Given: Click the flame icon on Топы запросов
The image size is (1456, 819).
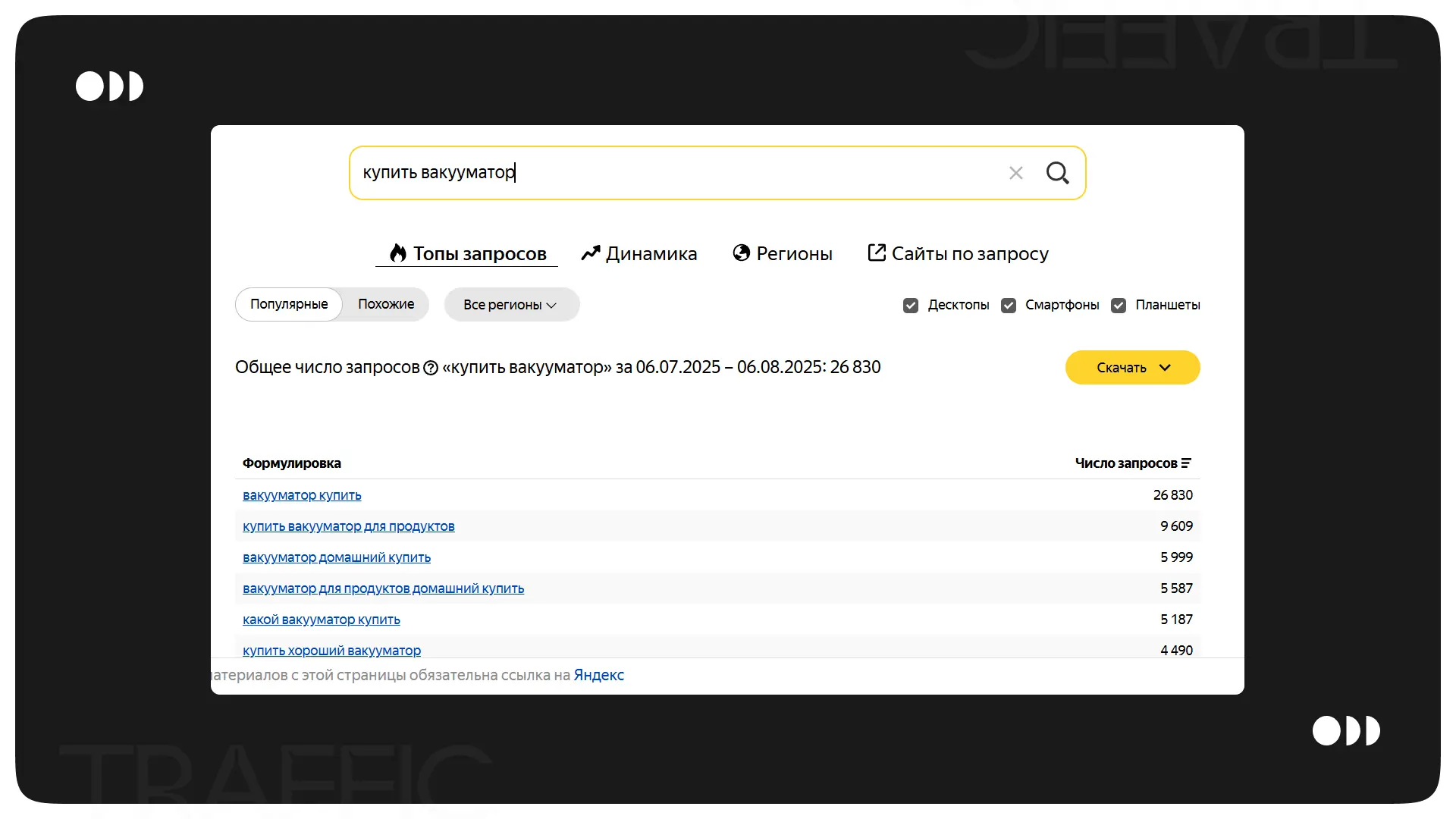Looking at the screenshot, I should [x=397, y=253].
